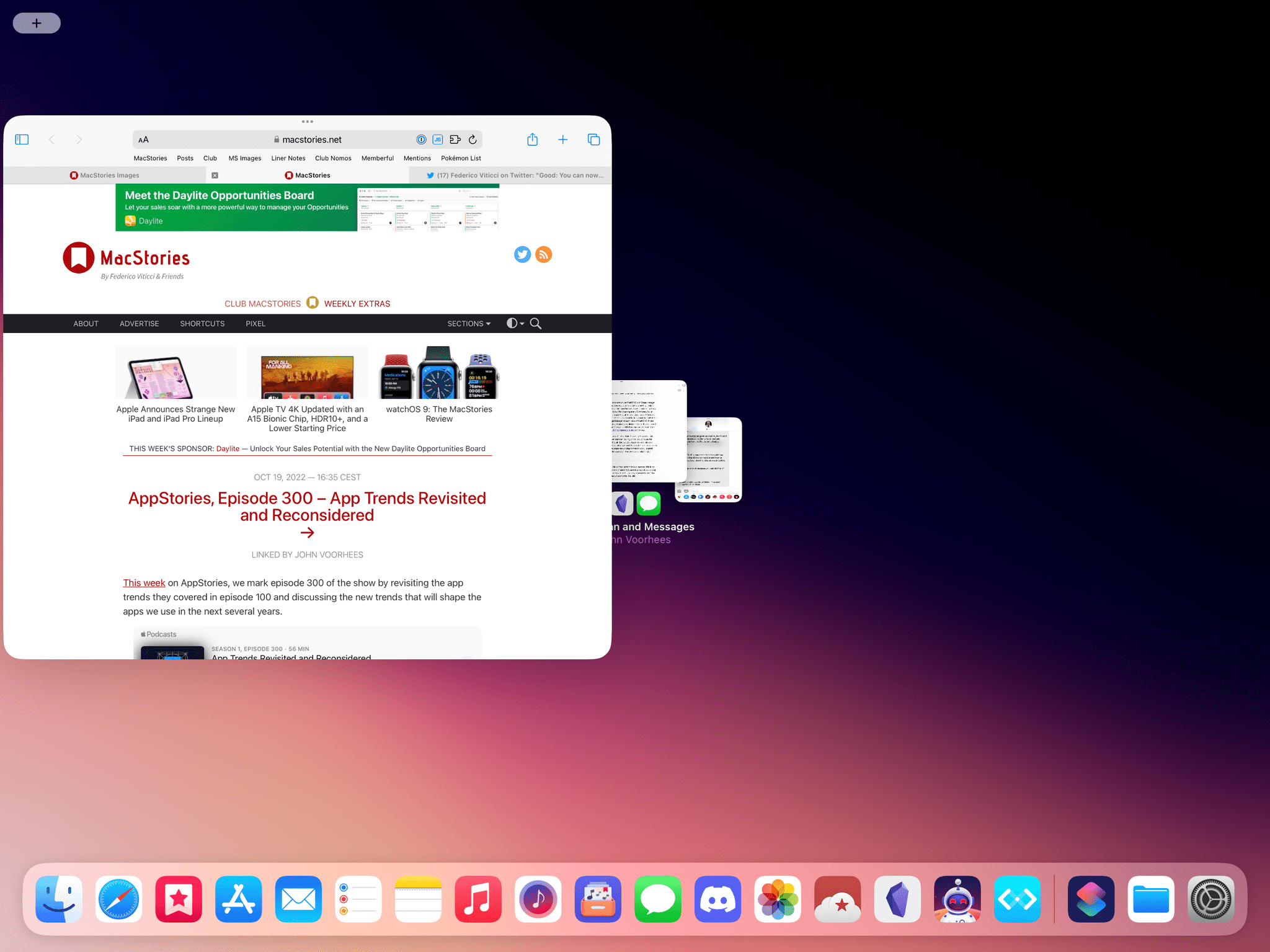Show the Safari tab overview
The image size is (1270, 952).
(593, 140)
